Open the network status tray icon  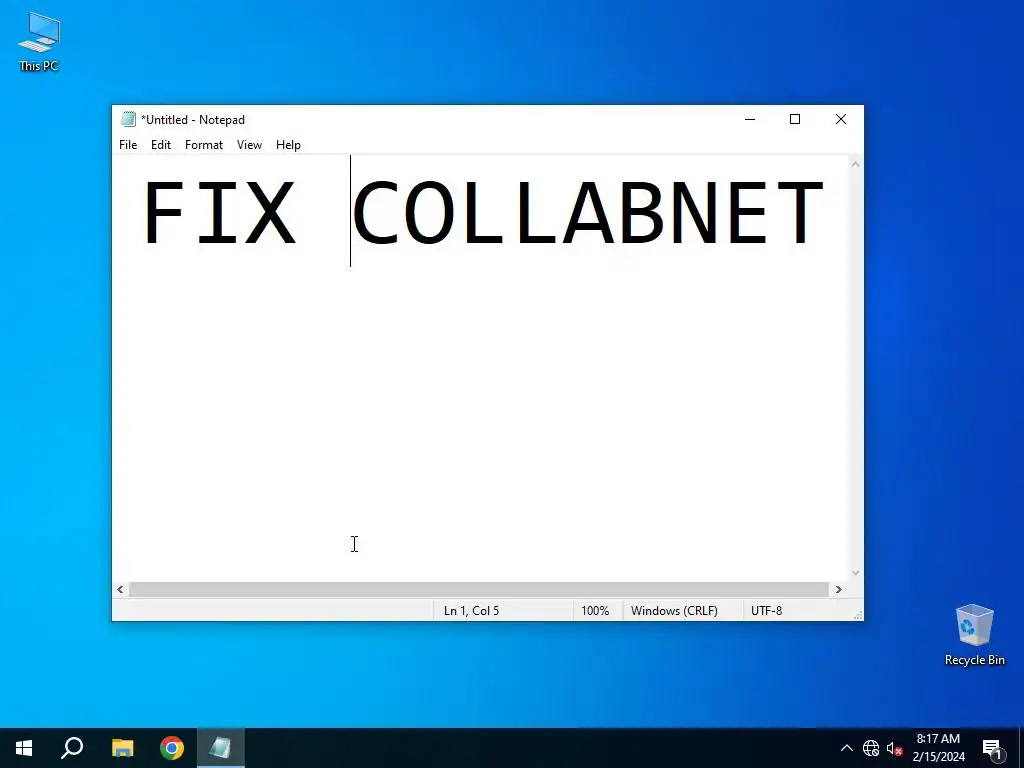tap(871, 748)
